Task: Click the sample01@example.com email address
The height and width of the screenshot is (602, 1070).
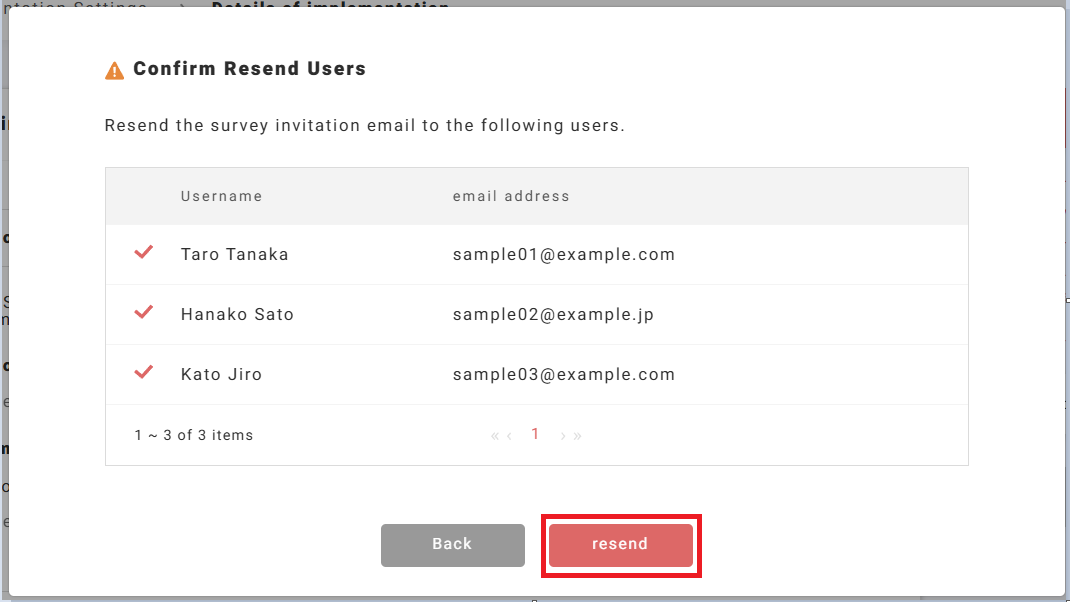Action: [564, 255]
